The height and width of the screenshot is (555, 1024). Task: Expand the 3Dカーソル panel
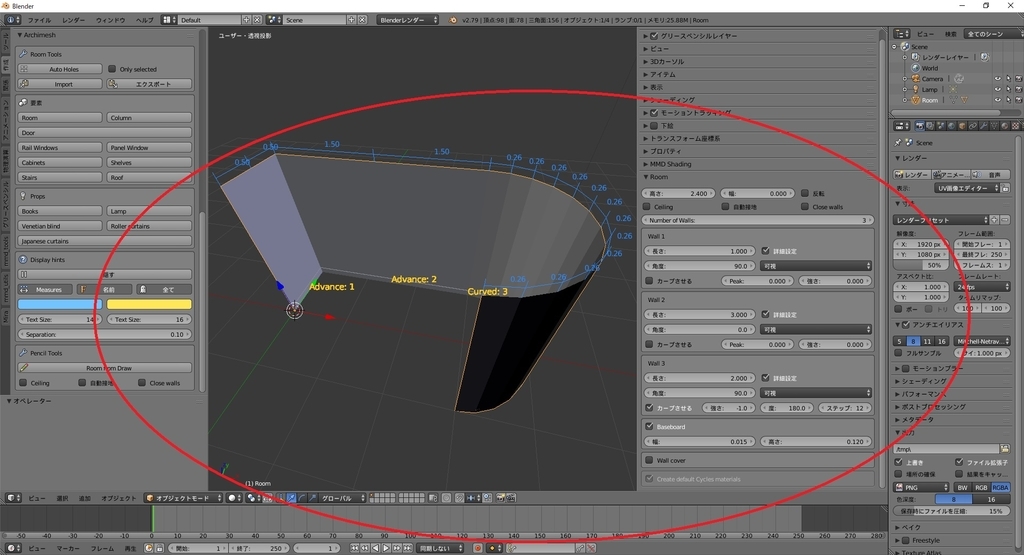[x=646, y=62]
